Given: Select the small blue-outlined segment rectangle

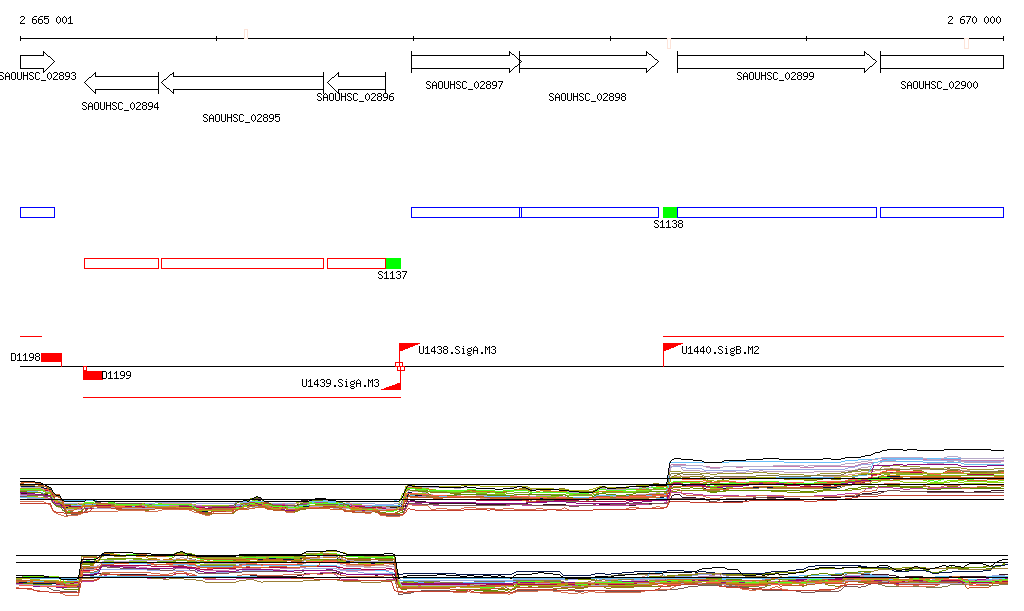Looking at the screenshot, I should pyautogui.click(x=37, y=212).
